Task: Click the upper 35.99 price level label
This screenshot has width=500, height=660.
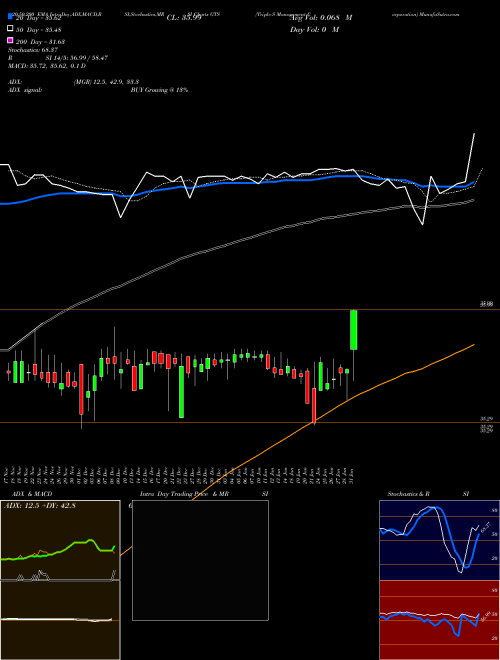Action: pyautogui.click(x=487, y=303)
